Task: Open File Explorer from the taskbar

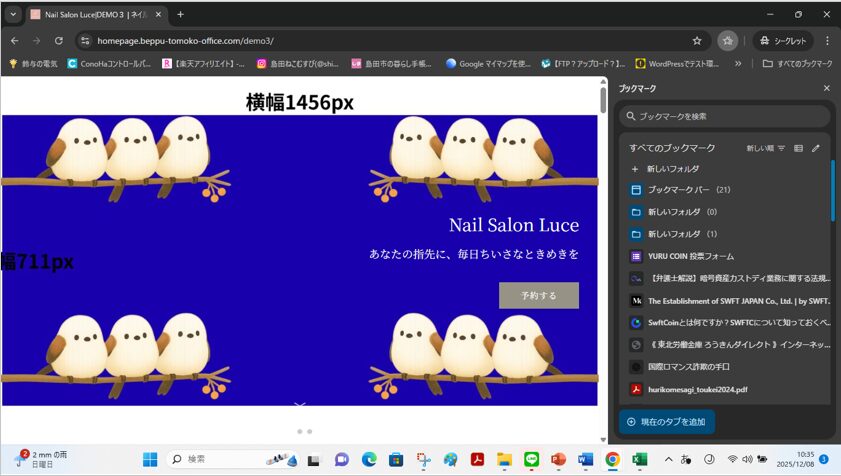Action: (504, 459)
